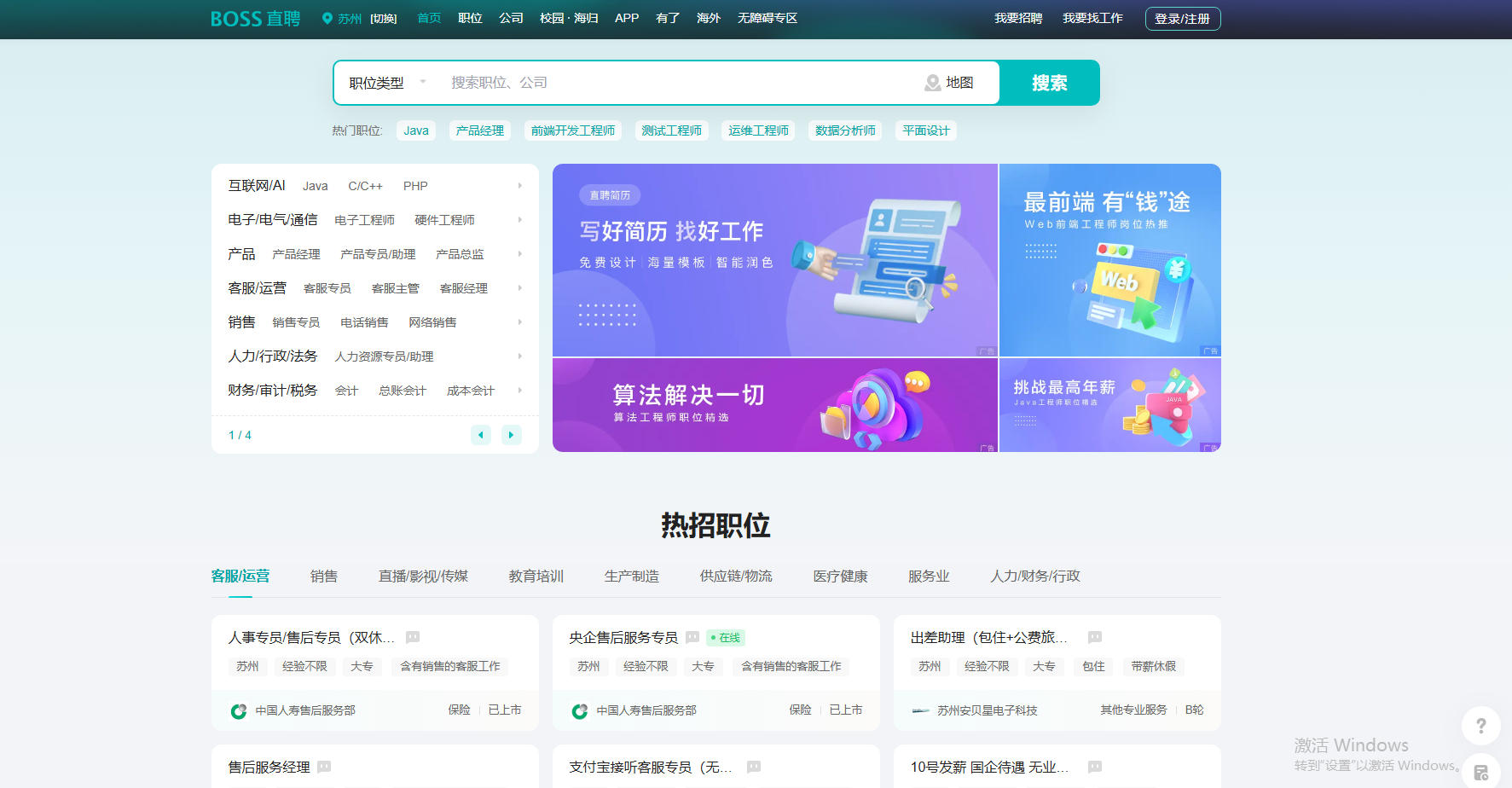This screenshot has height=788, width=1512.
Task: Expand the 财务/审计/税务 category arrow
Action: click(x=520, y=390)
